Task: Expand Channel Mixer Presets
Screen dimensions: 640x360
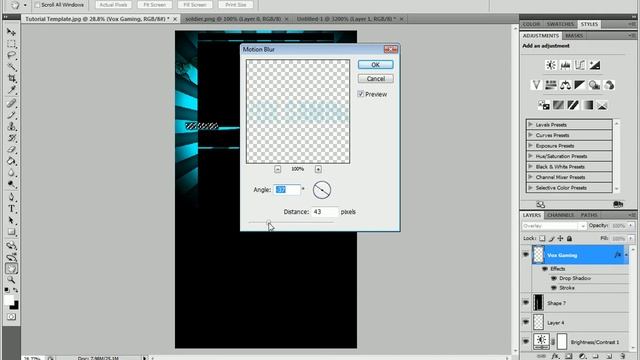Action: (x=530, y=177)
